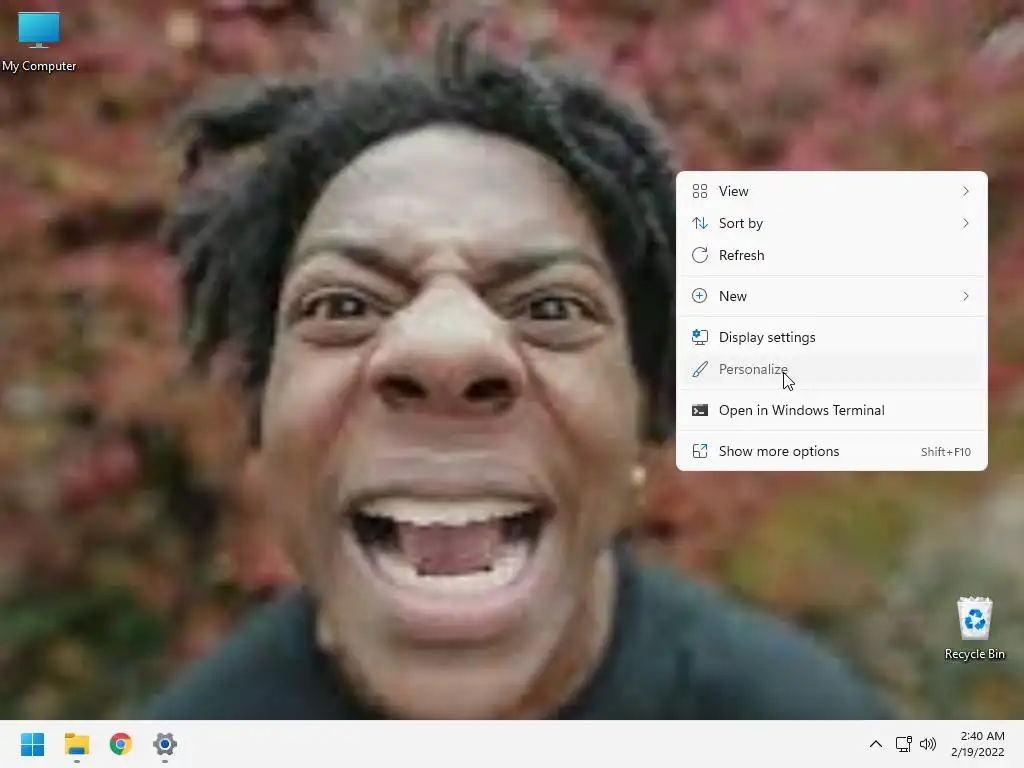Screen dimensions: 1024x768
Task: Choose the Personalize menu entry
Action: 831,370
